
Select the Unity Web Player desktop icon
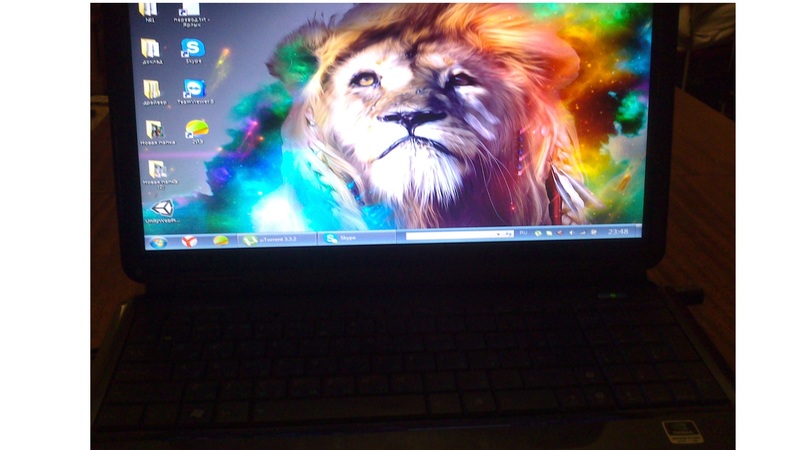(x=162, y=212)
